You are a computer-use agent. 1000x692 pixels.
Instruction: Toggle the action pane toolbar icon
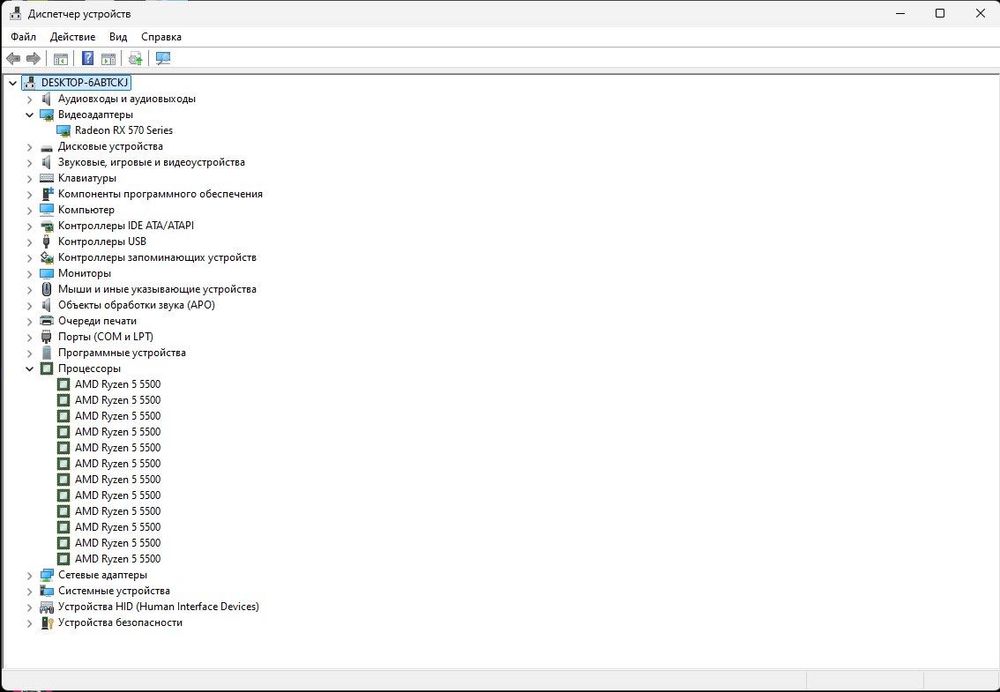click(108, 59)
